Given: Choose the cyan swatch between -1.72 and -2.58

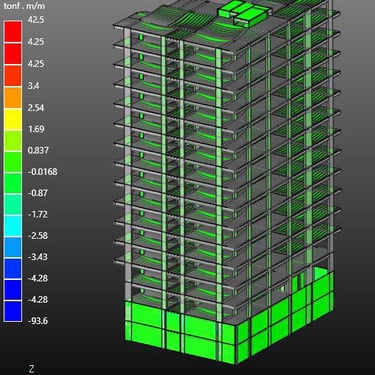Looking at the screenshot, I should click(x=13, y=226).
